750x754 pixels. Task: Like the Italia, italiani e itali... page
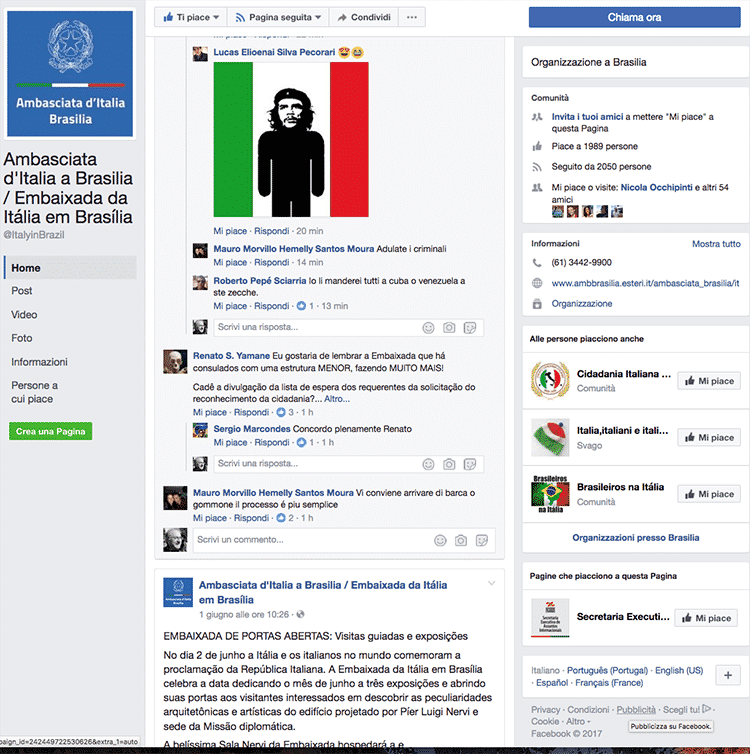709,438
